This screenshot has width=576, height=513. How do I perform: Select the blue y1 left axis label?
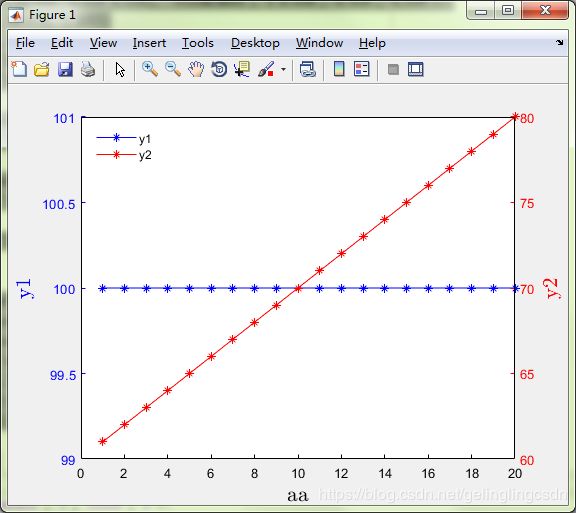click(x=25, y=288)
